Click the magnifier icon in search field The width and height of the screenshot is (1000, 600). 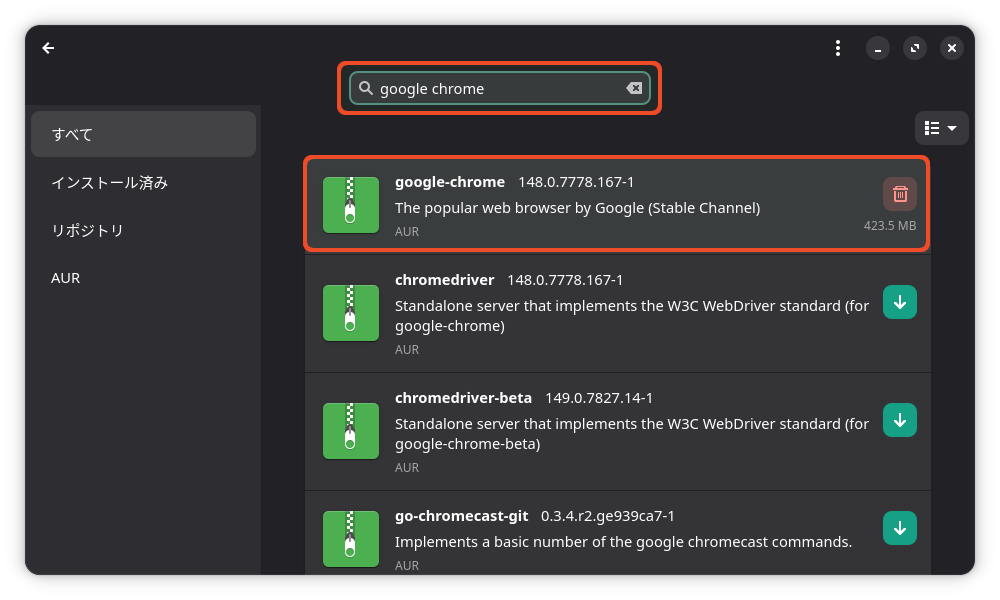coord(365,88)
